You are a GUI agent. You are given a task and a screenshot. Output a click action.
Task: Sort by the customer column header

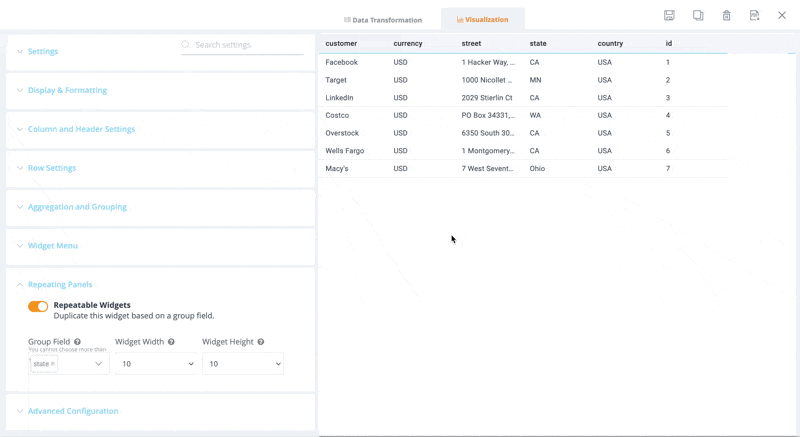pos(341,43)
